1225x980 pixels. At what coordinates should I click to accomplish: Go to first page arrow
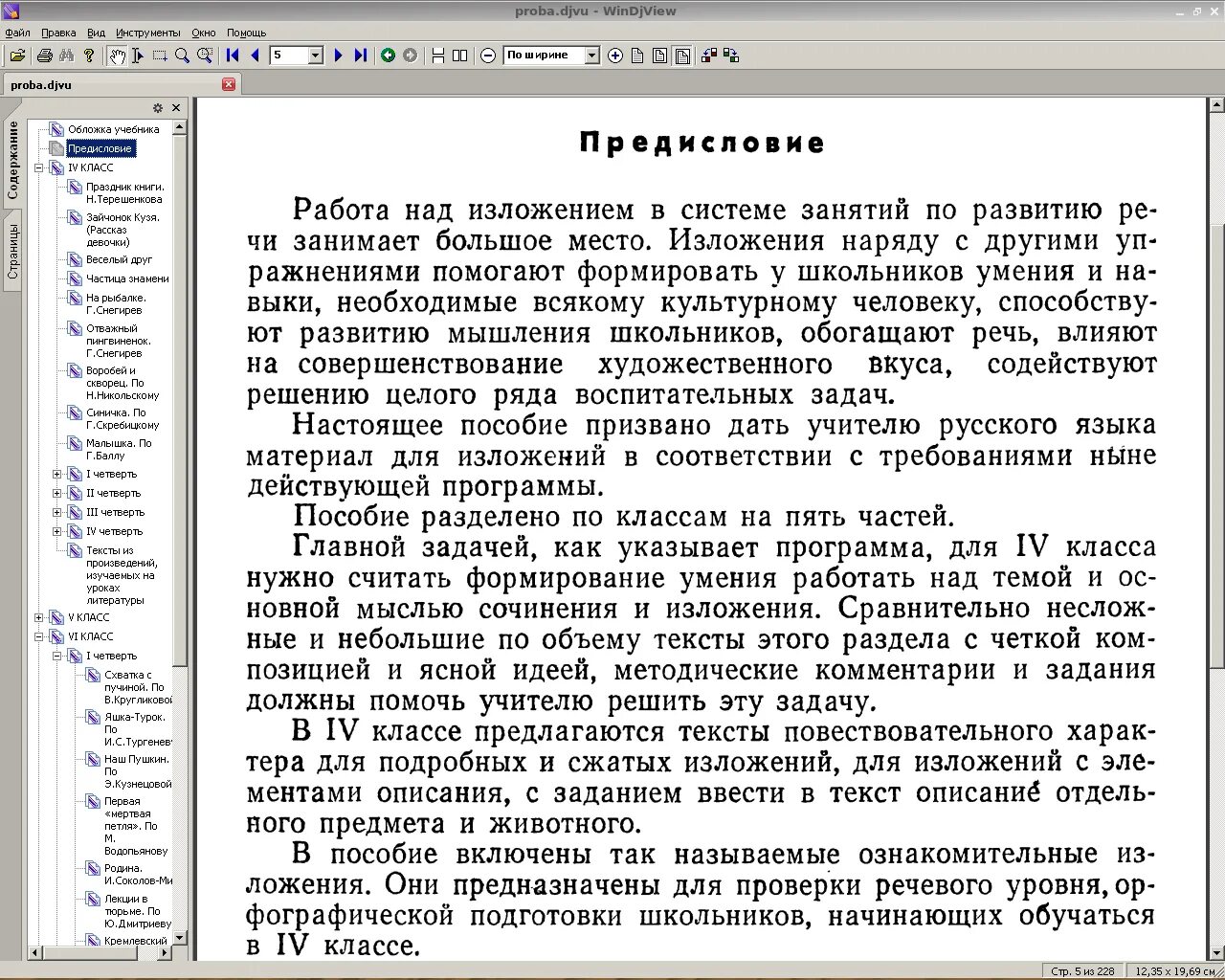point(233,56)
